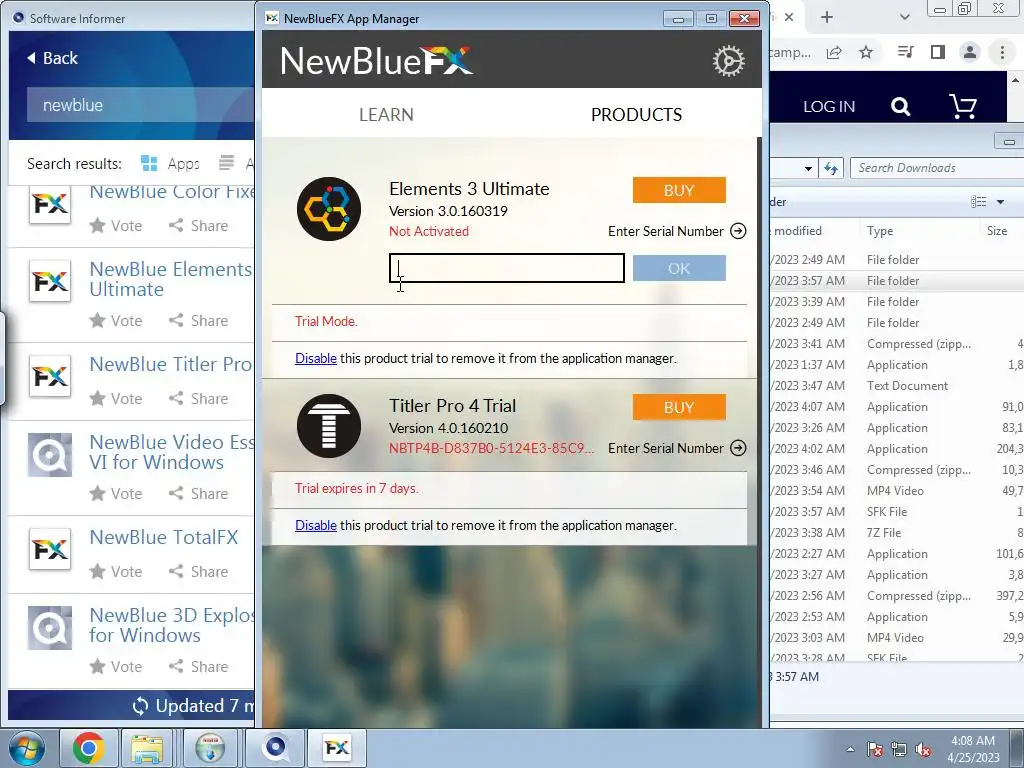
Task: Open NewBlue Video Essentials VI result
Action: pyautogui.click(x=172, y=452)
